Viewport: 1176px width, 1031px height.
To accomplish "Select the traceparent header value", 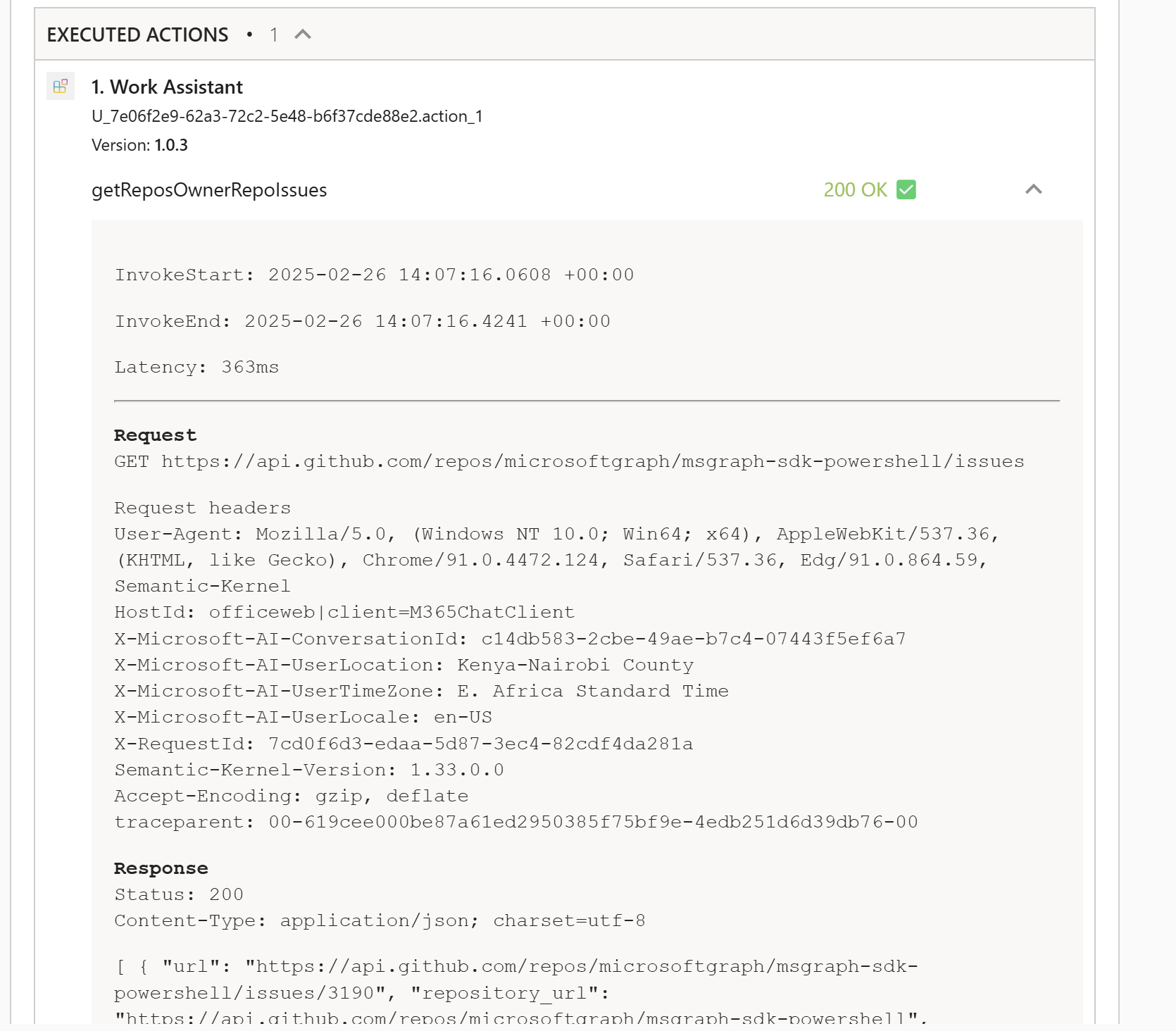I will 593,822.
